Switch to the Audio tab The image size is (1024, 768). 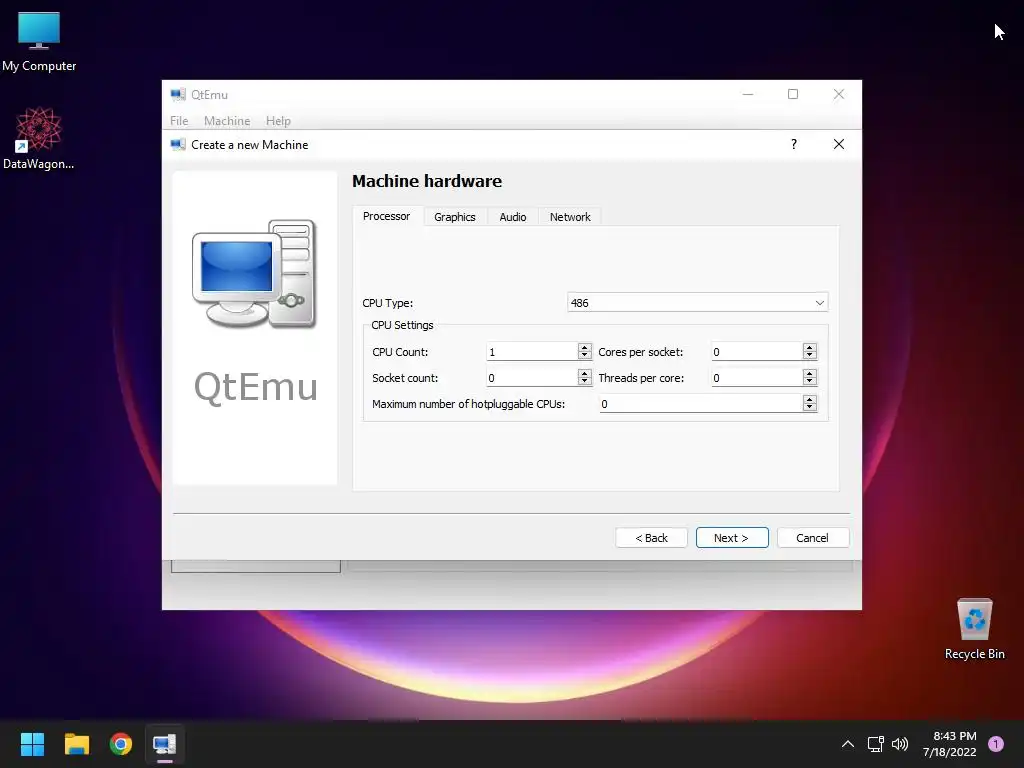(x=513, y=217)
